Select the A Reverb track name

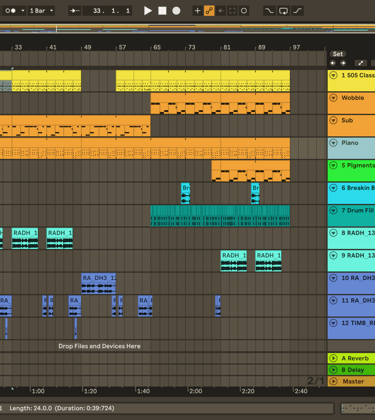(x=355, y=358)
